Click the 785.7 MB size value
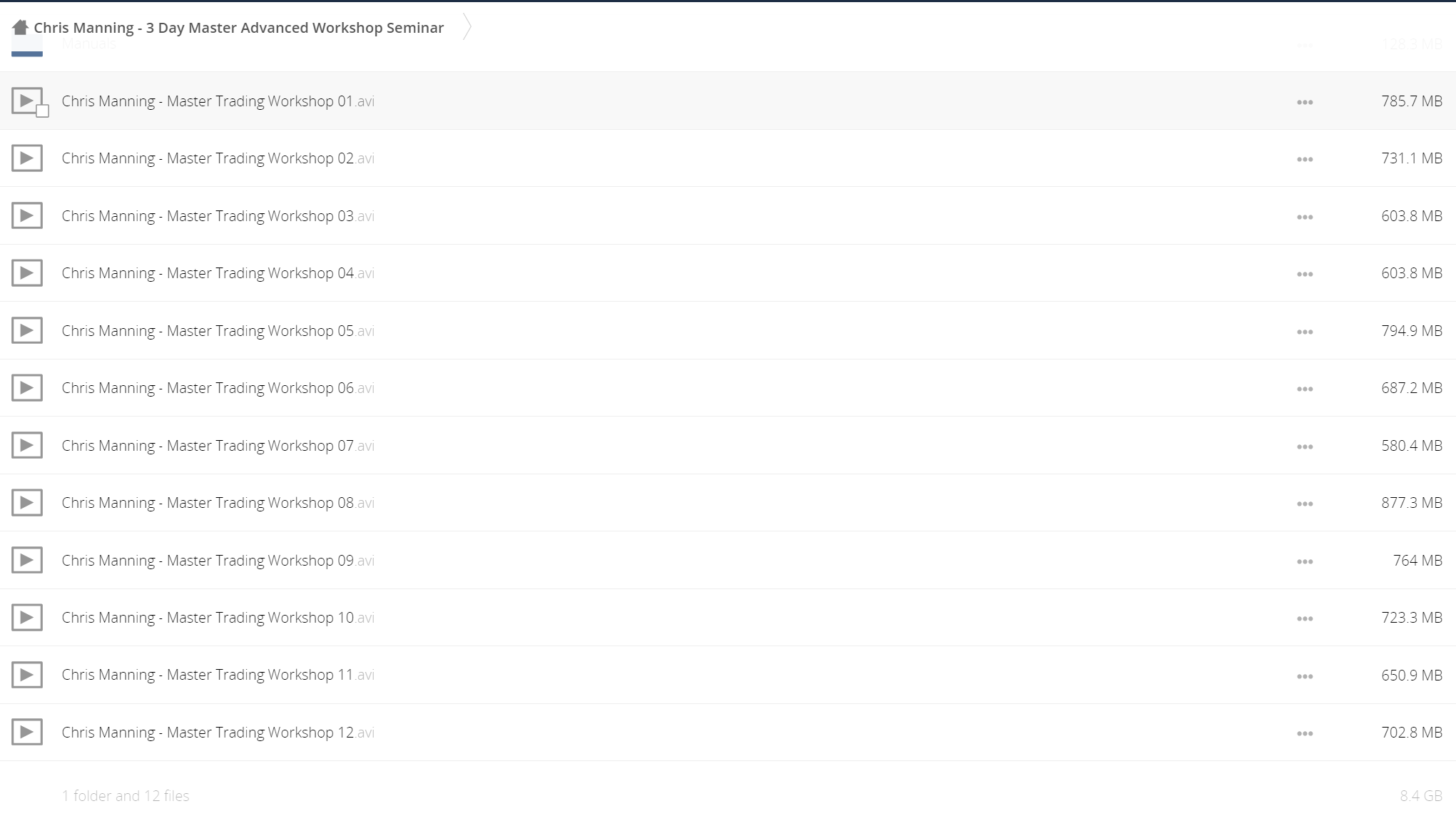The height and width of the screenshot is (821, 1456). pyautogui.click(x=1412, y=101)
